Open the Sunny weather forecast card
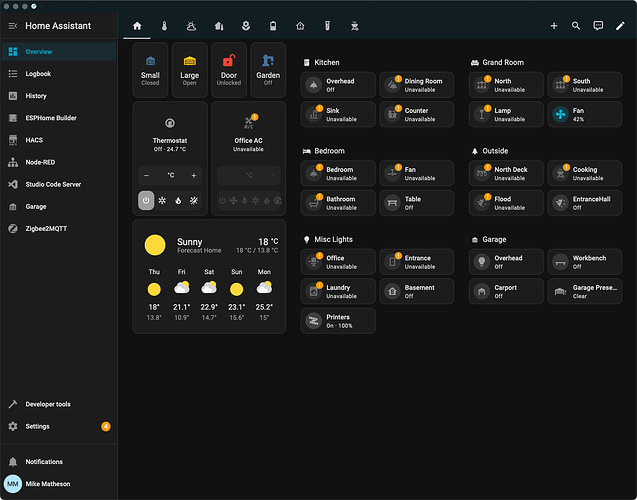Screen dimensions: 637x500 click(x=209, y=277)
